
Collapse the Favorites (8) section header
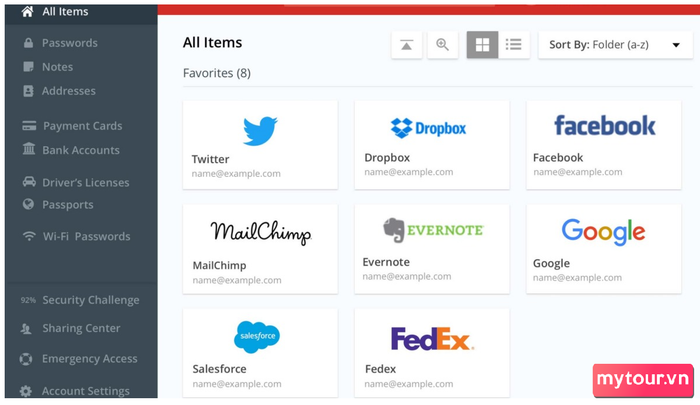[217, 73]
